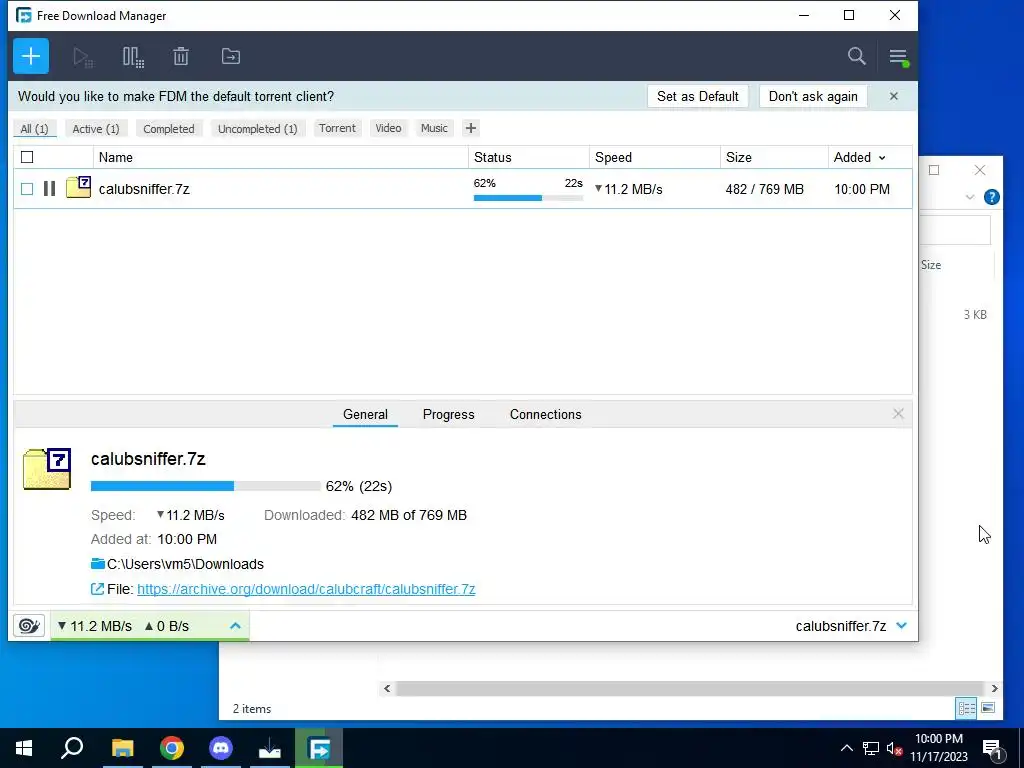Image resolution: width=1024 pixels, height=768 pixels.
Task: Switch Explorer to large icons view
Action: click(x=988, y=708)
